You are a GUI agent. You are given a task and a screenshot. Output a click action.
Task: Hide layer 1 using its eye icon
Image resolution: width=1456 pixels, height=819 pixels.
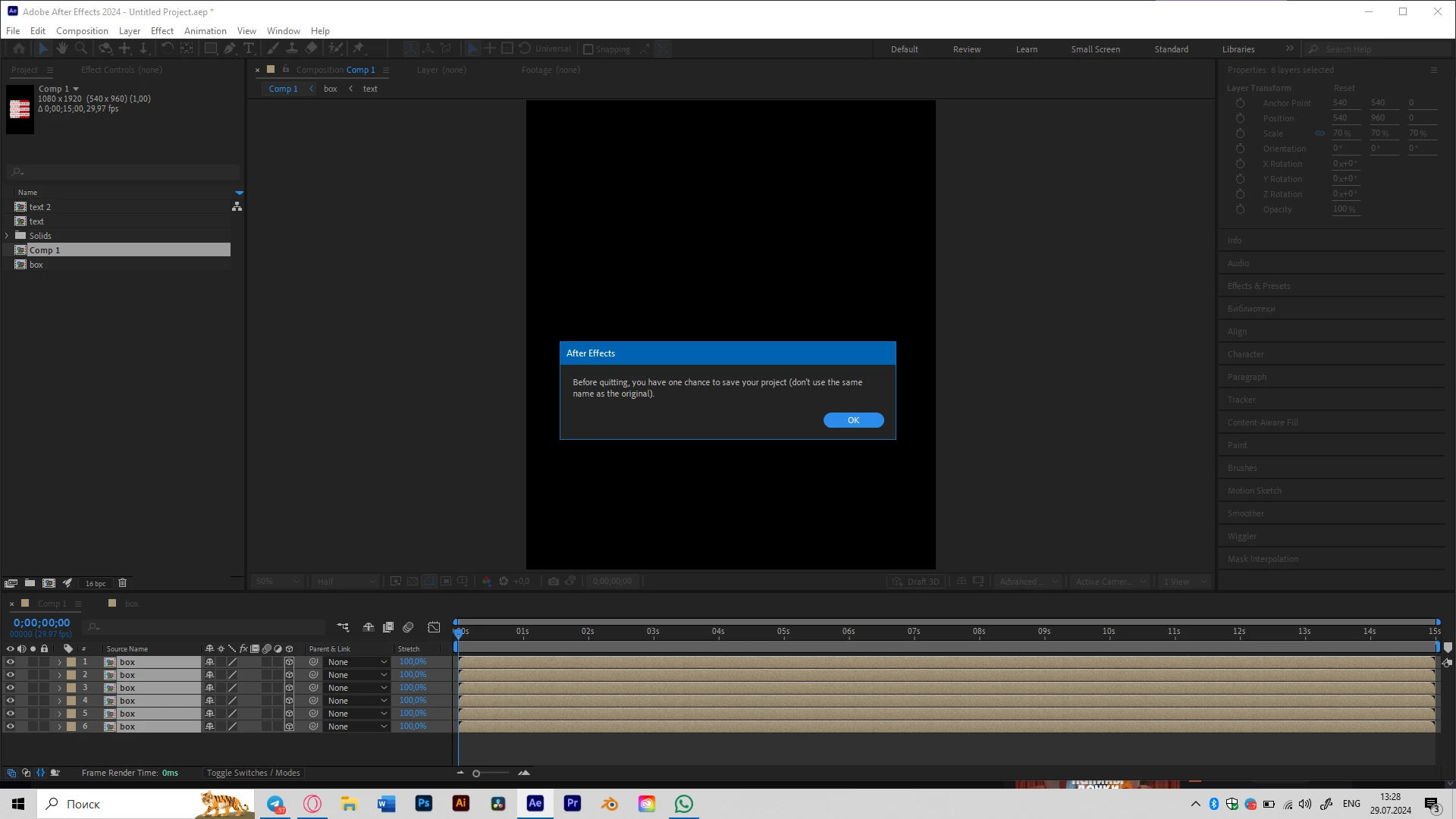point(10,662)
